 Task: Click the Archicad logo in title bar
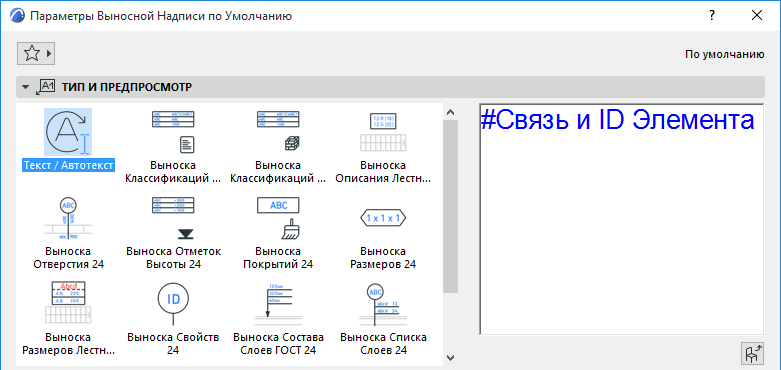tap(16, 16)
